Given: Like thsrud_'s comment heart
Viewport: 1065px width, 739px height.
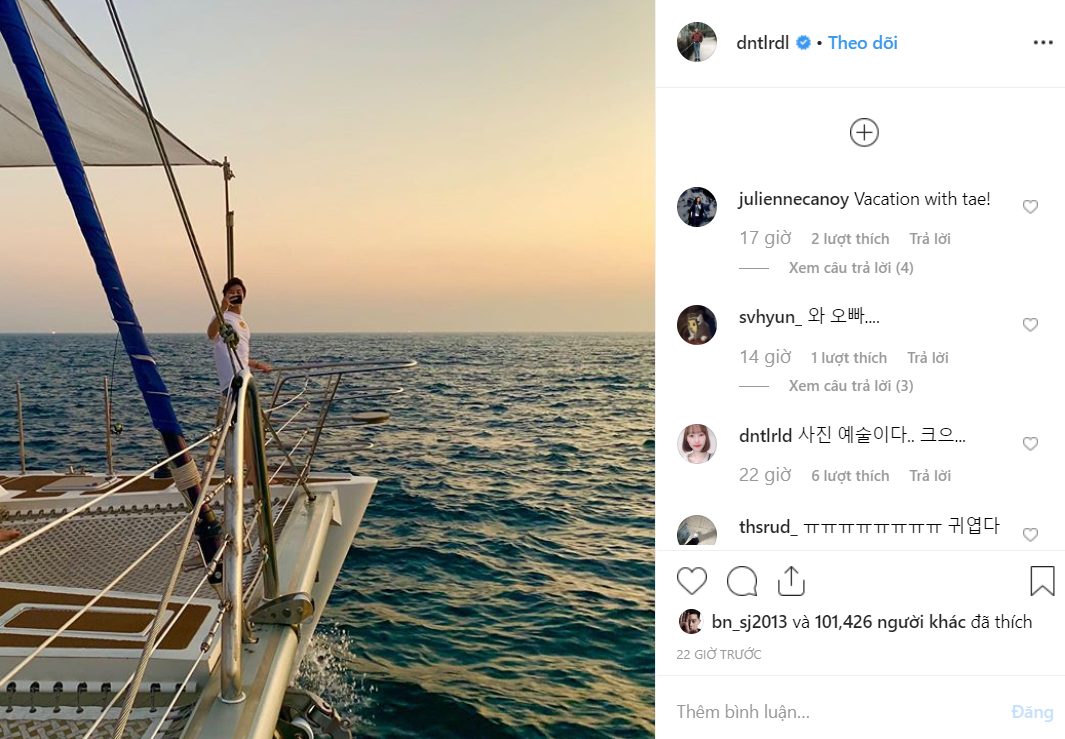Looking at the screenshot, I should click(x=1030, y=535).
